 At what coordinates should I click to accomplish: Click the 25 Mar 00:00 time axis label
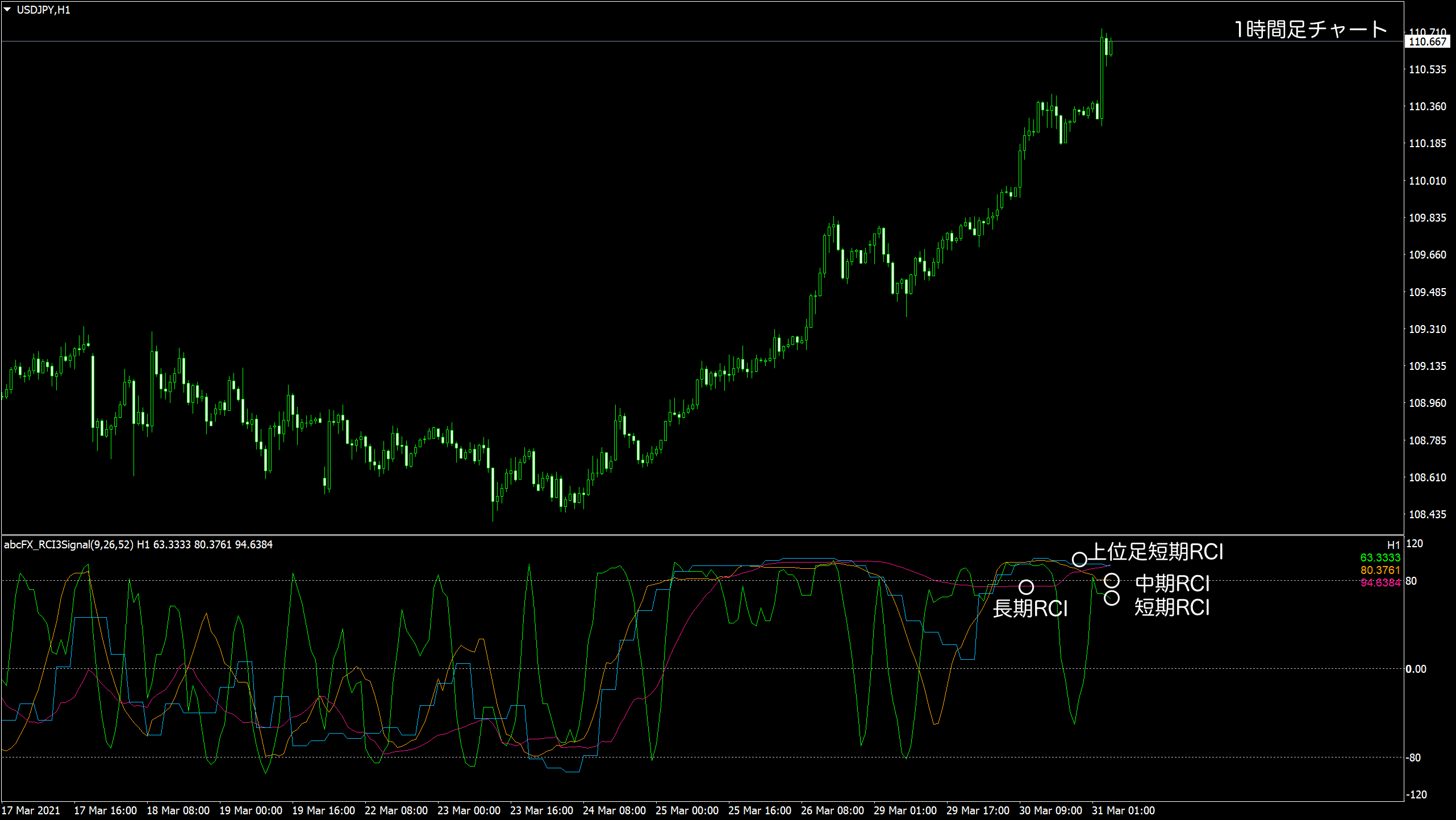tap(687, 810)
